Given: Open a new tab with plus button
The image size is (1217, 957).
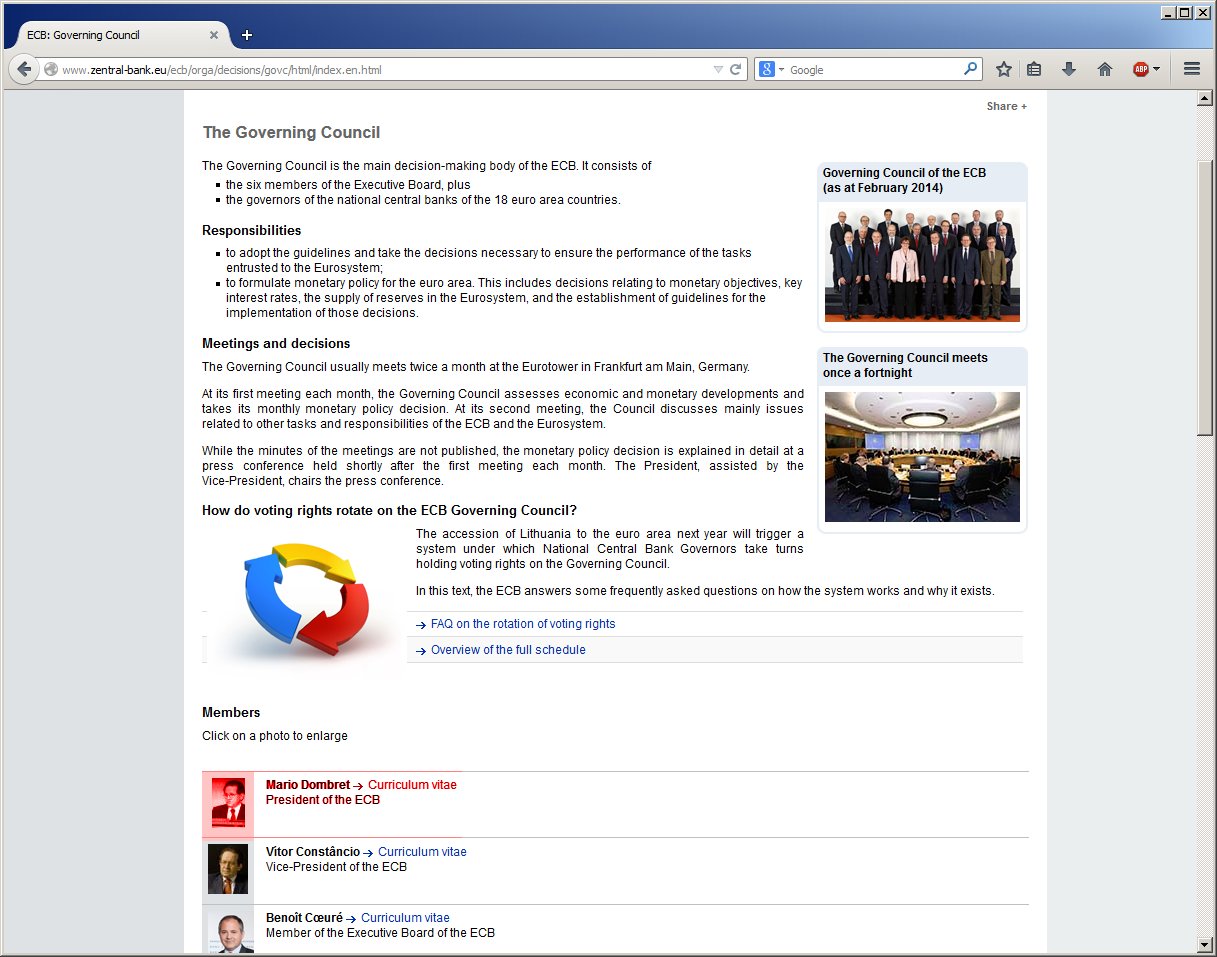Looking at the screenshot, I should (247, 35).
